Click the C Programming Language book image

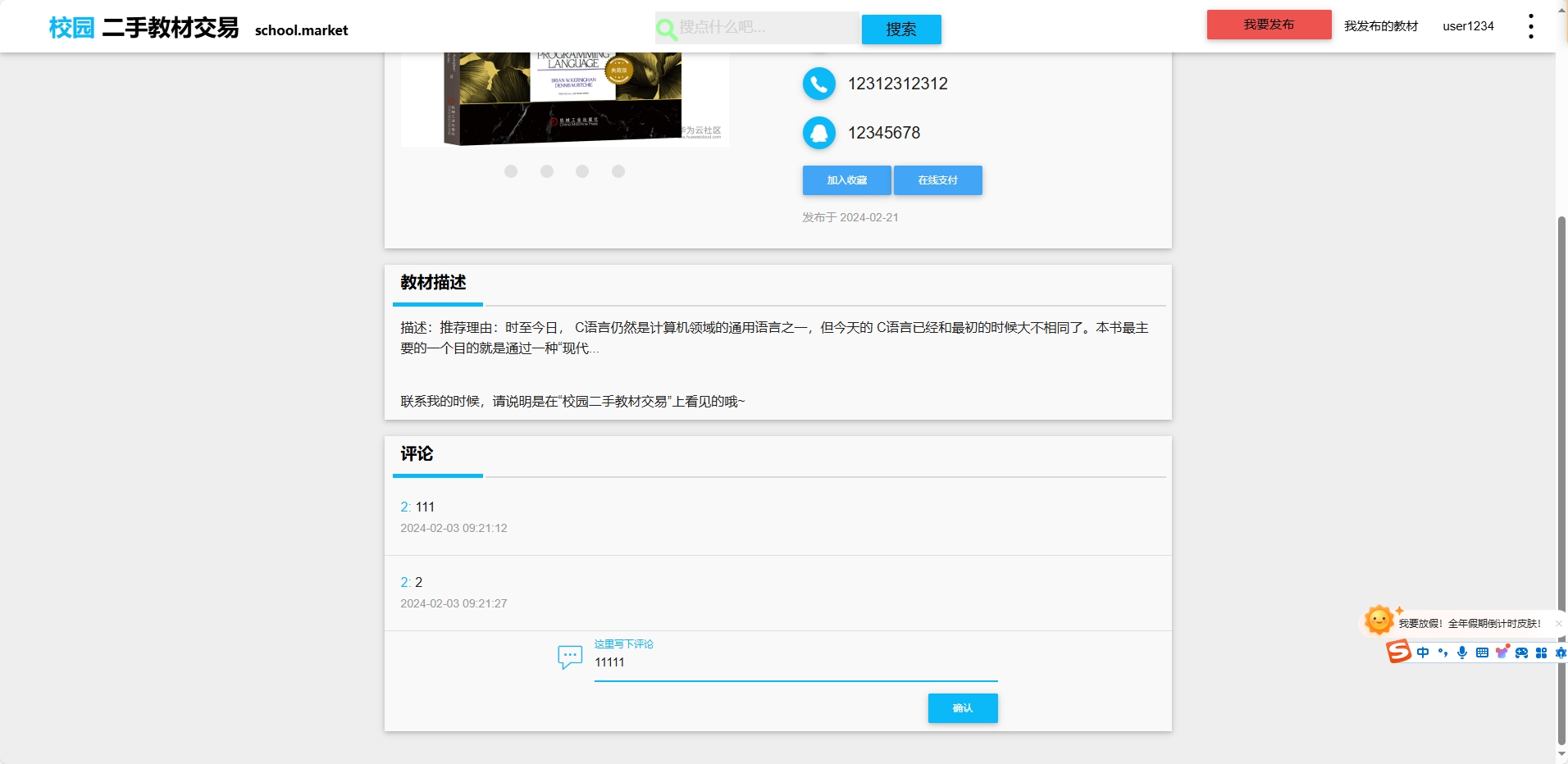(x=565, y=99)
